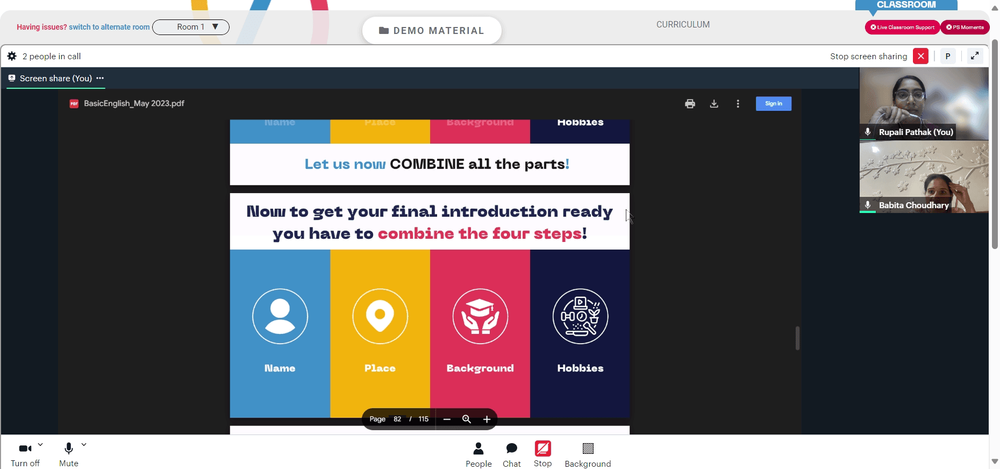
Task: Open Background effects
Action: click(587, 456)
